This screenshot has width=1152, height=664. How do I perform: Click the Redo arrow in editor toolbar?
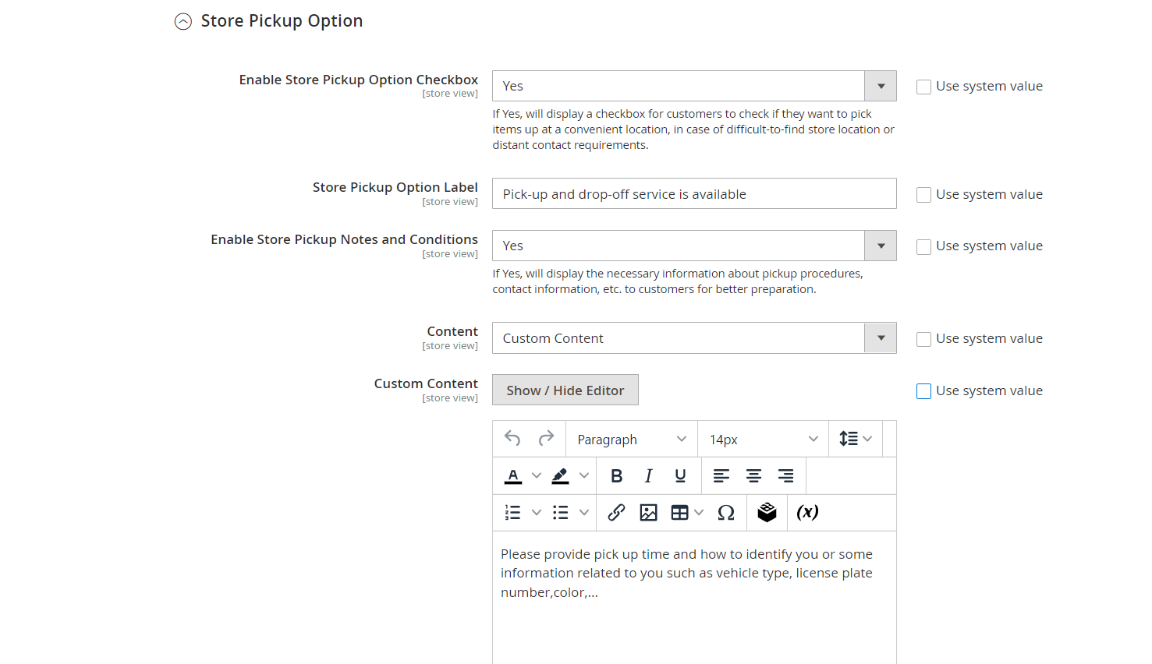click(x=546, y=439)
